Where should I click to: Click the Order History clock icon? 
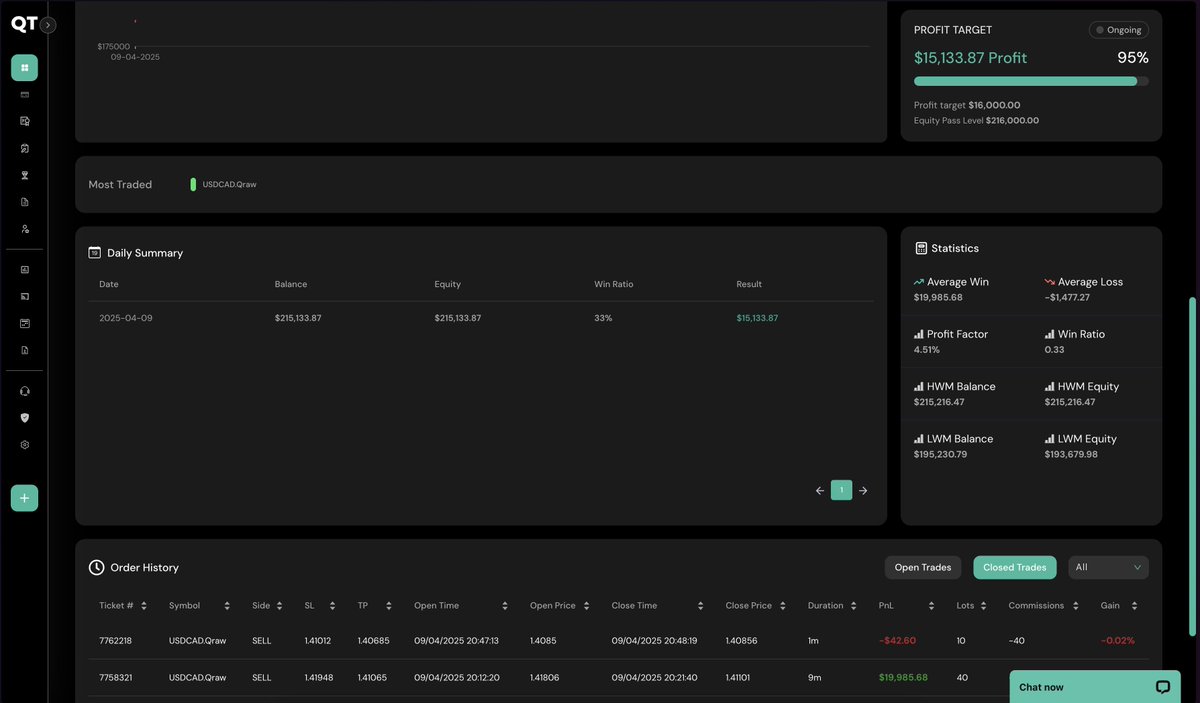(96, 567)
